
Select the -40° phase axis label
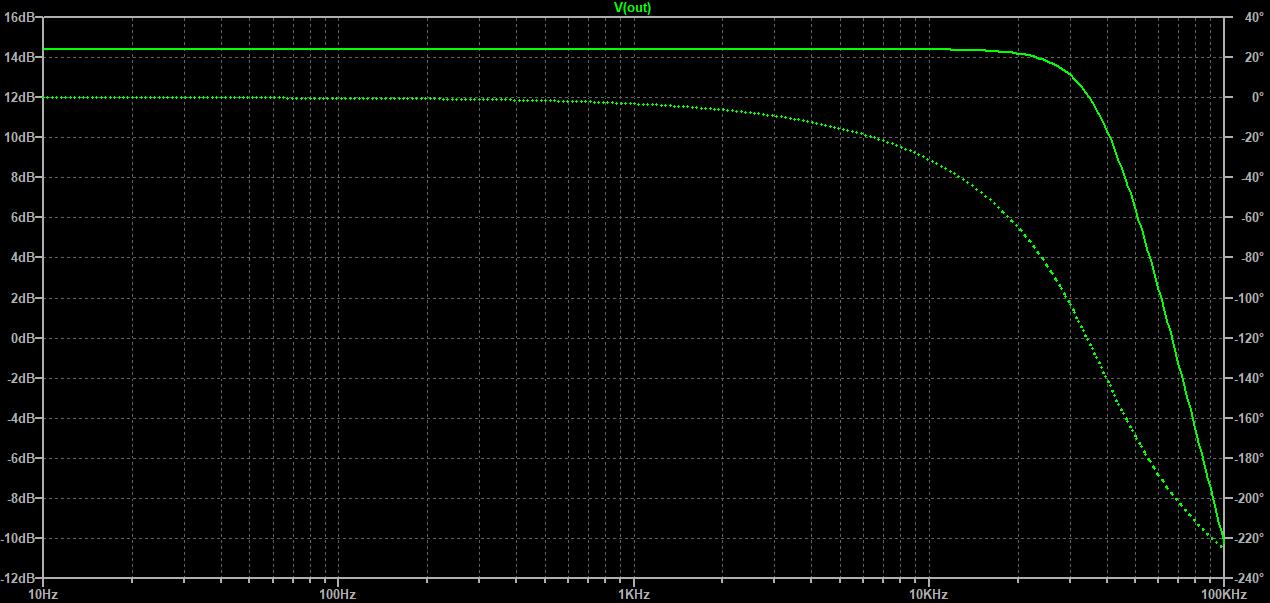tap(1252, 177)
